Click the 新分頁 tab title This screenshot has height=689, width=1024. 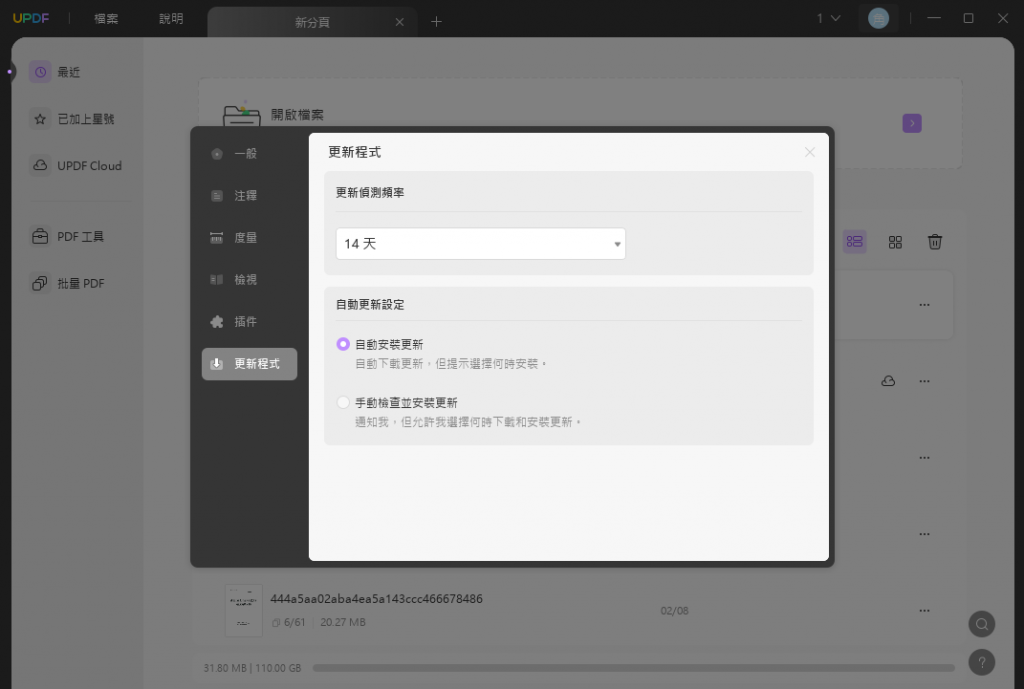coord(312,22)
